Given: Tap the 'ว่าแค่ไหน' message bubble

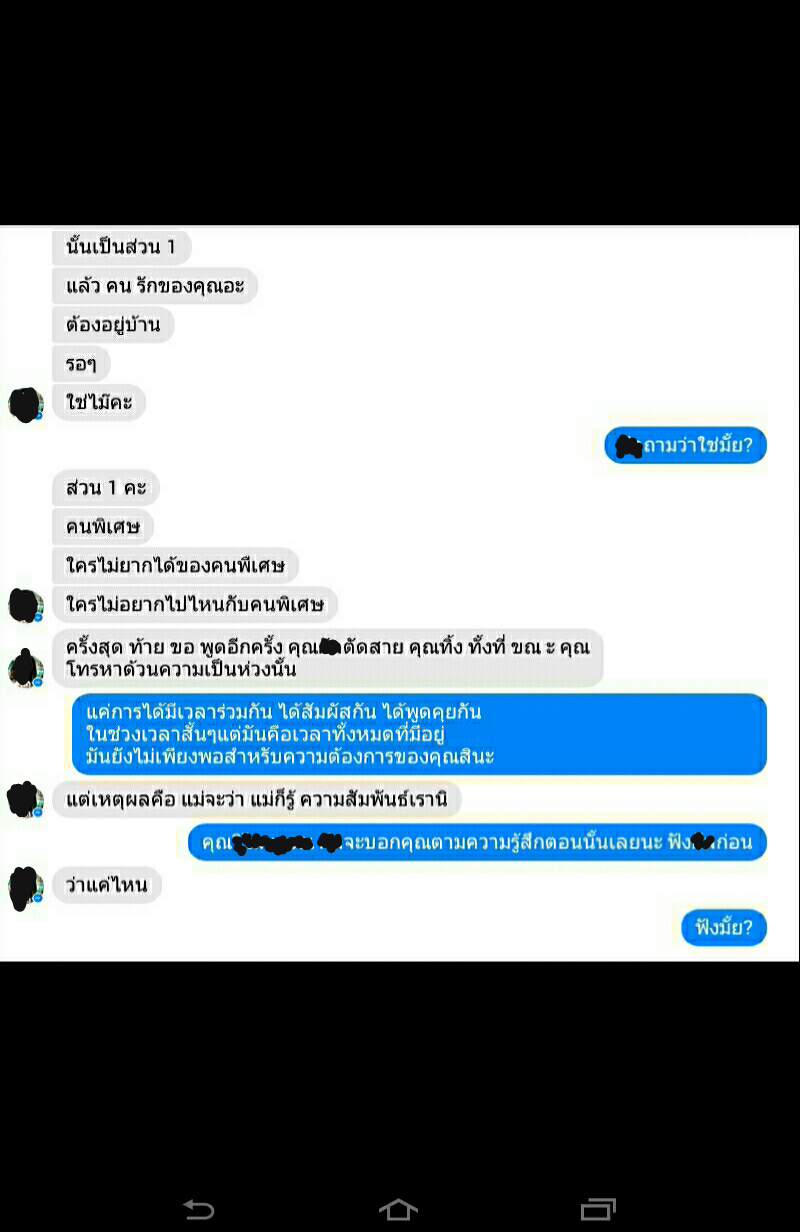Looking at the screenshot, I should pyautogui.click(x=107, y=885).
